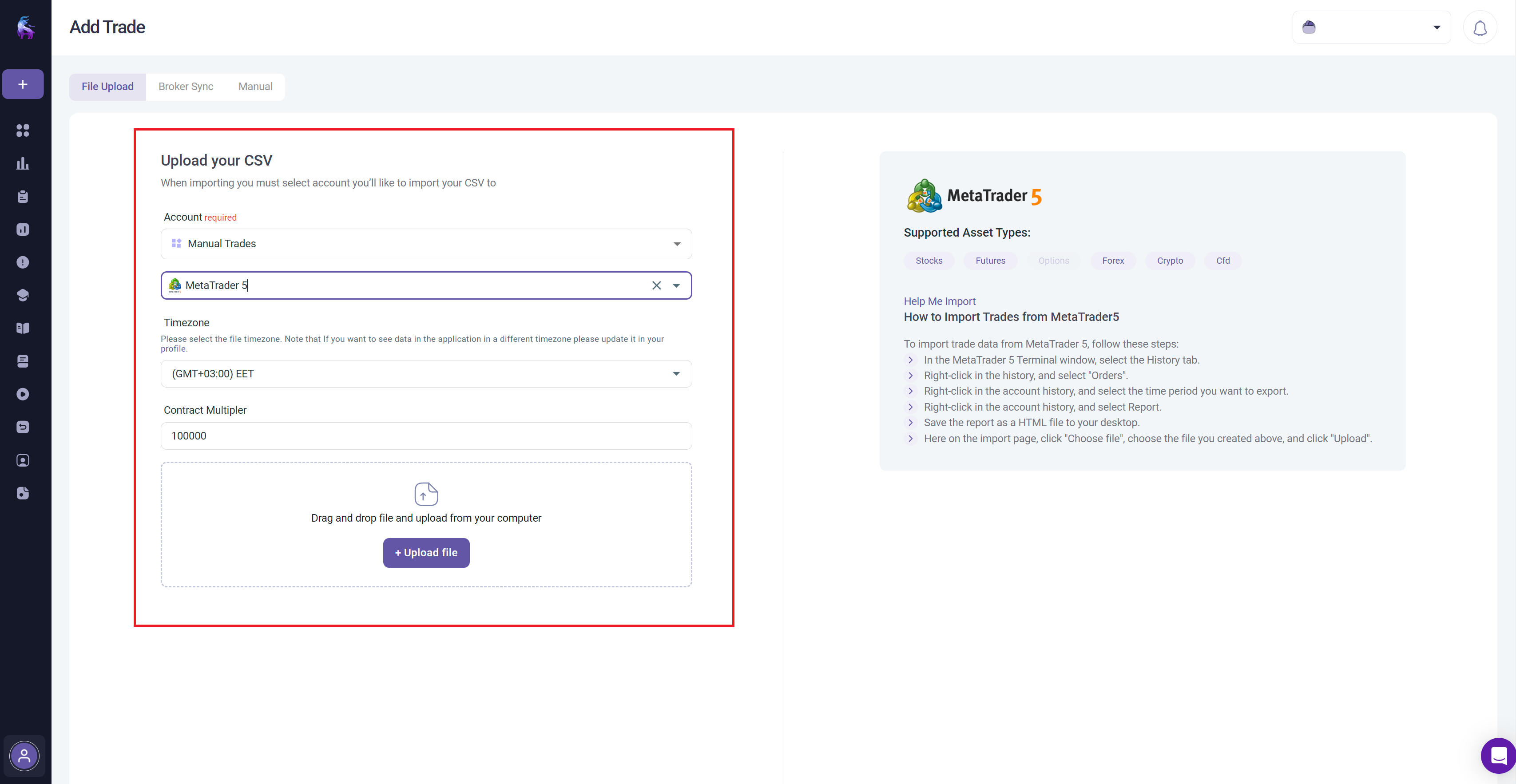Viewport: 1516px width, 784px height.
Task: Expand the Manual Trades account dropdown
Action: point(677,243)
